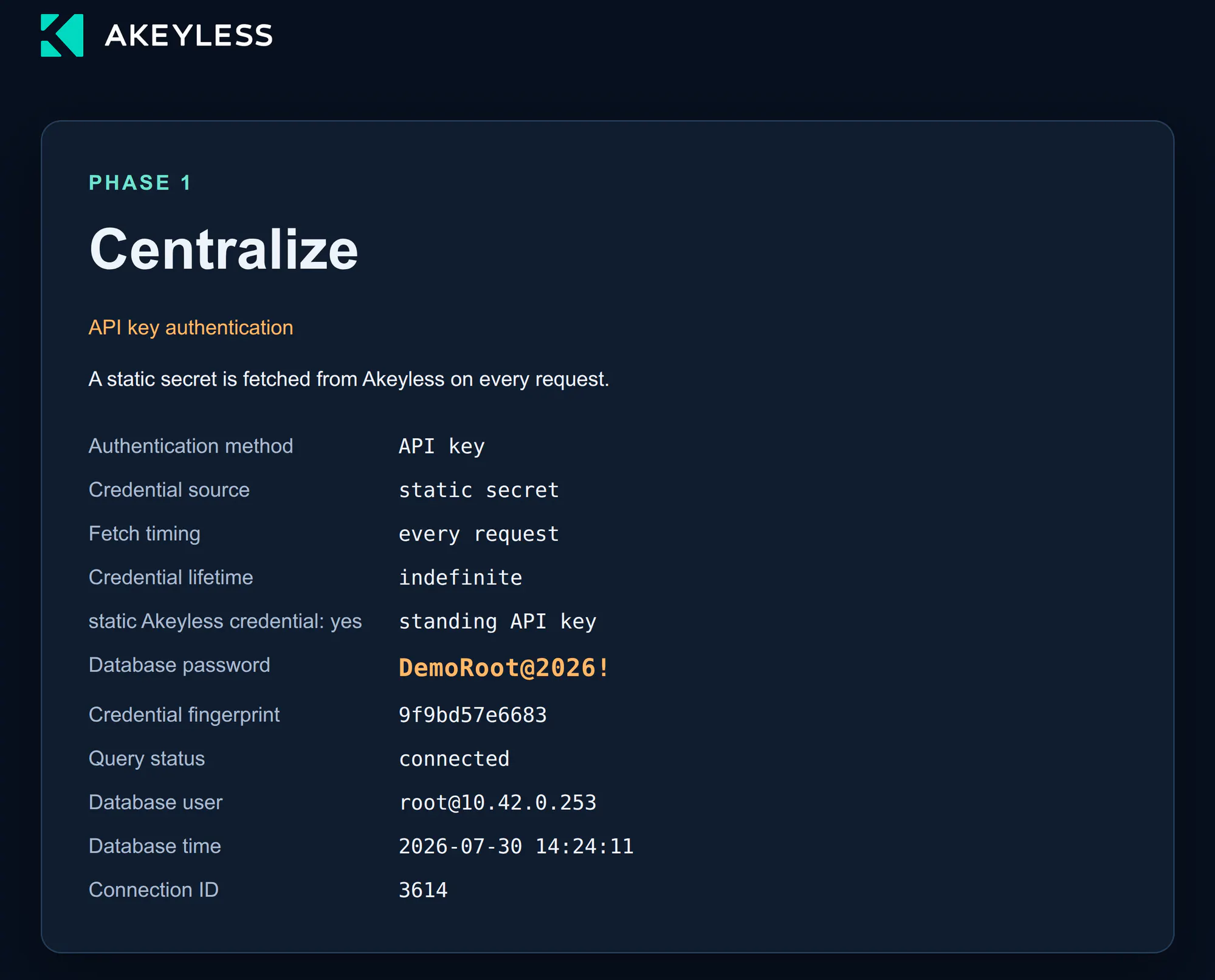The width and height of the screenshot is (1215, 980).
Task: Click the 'Database user' label
Action: pyautogui.click(x=156, y=803)
